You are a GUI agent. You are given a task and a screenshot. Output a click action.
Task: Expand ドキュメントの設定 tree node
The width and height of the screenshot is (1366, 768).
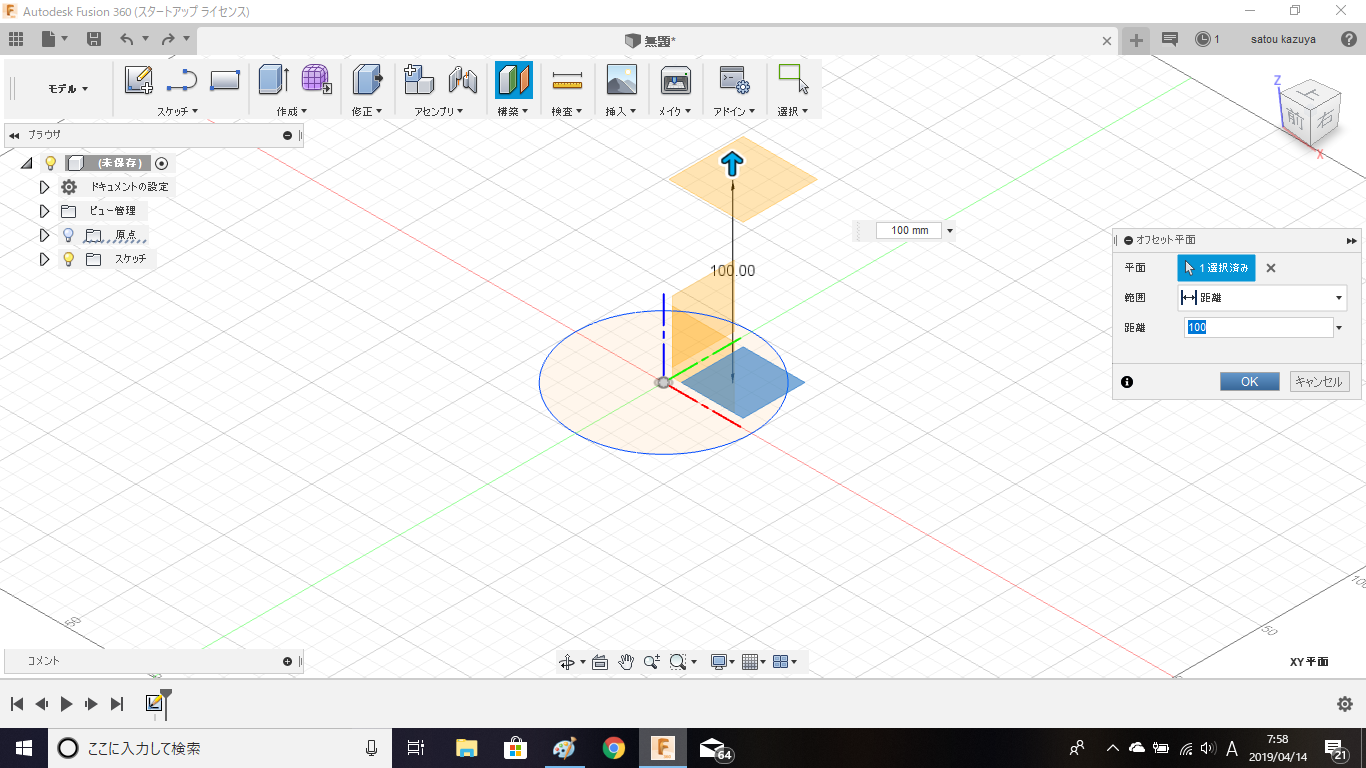click(44, 187)
